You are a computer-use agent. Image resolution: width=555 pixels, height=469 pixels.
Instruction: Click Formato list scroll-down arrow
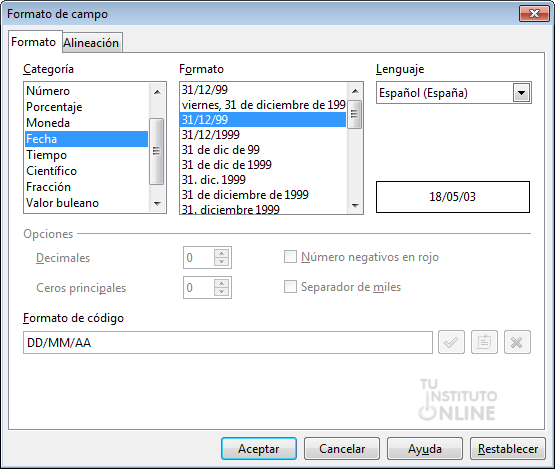pyautogui.click(x=355, y=205)
